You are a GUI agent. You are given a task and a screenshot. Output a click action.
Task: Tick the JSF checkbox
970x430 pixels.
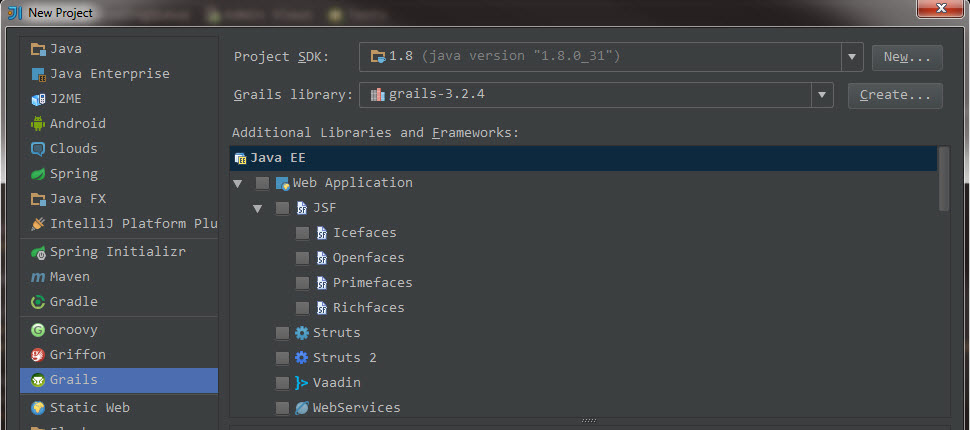pyautogui.click(x=282, y=209)
